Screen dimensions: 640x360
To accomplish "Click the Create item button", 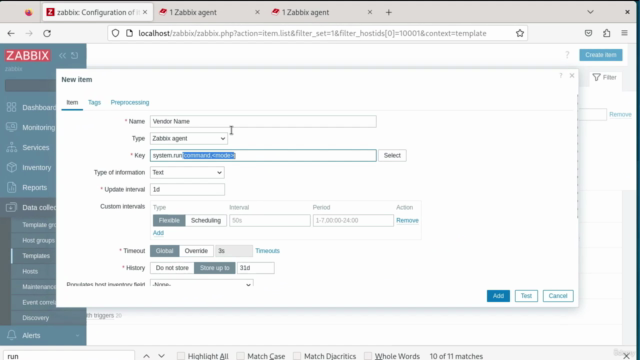I will tap(601, 55).
